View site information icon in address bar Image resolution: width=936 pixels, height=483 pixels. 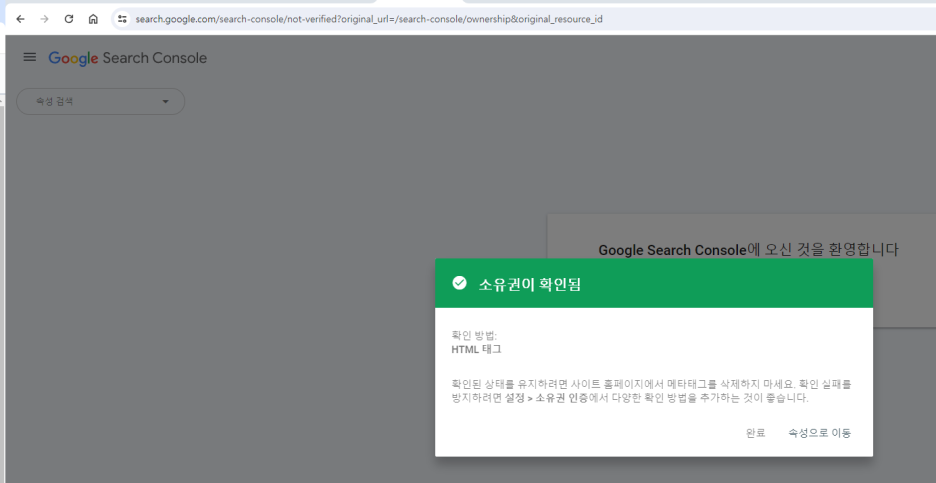(122, 19)
